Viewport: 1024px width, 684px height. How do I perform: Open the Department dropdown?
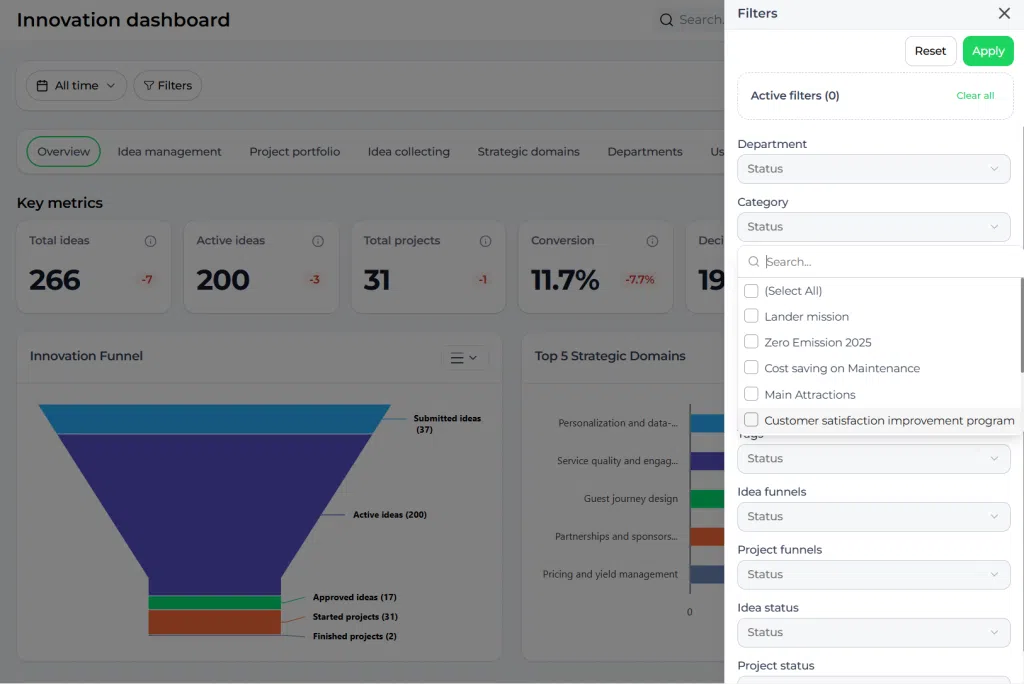[x=874, y=169]
